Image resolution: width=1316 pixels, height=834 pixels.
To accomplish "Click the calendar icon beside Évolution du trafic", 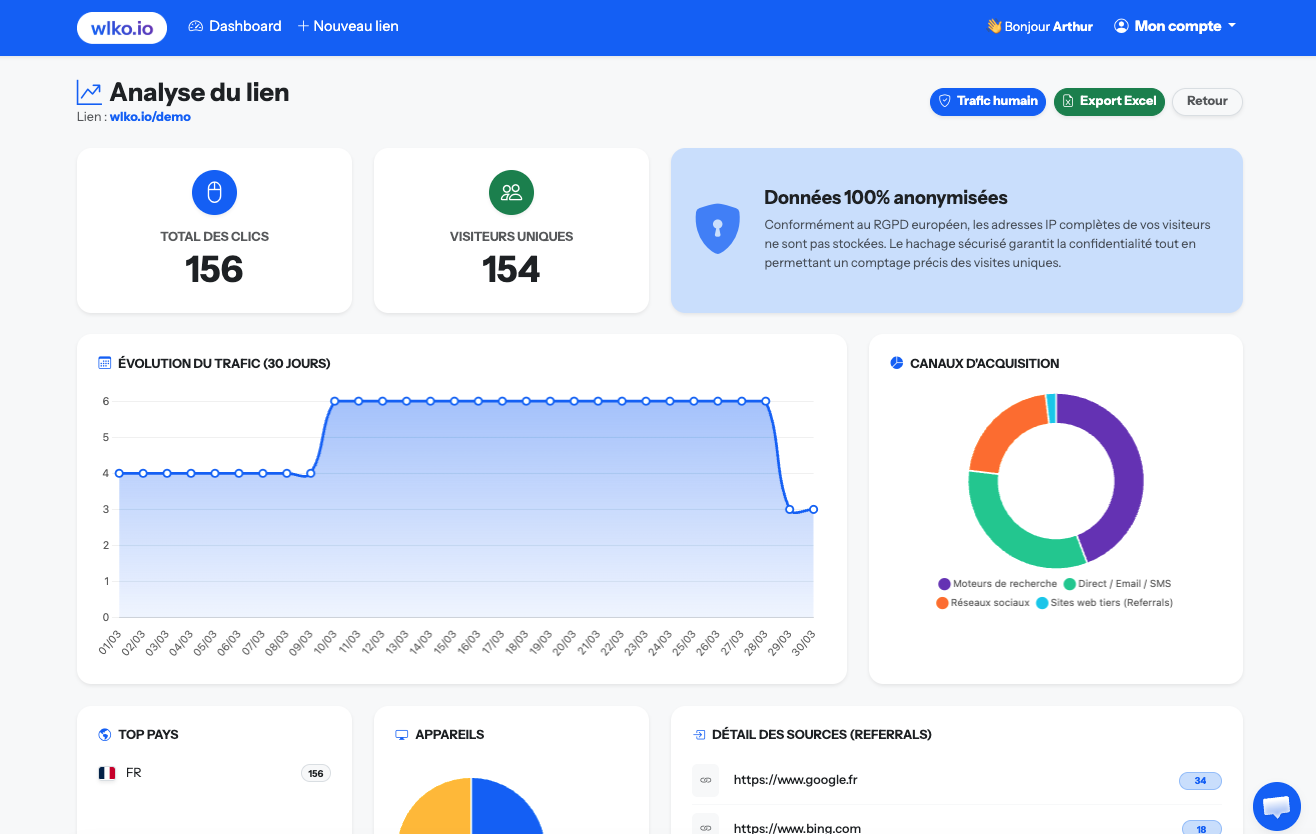I will pos(104,363).
